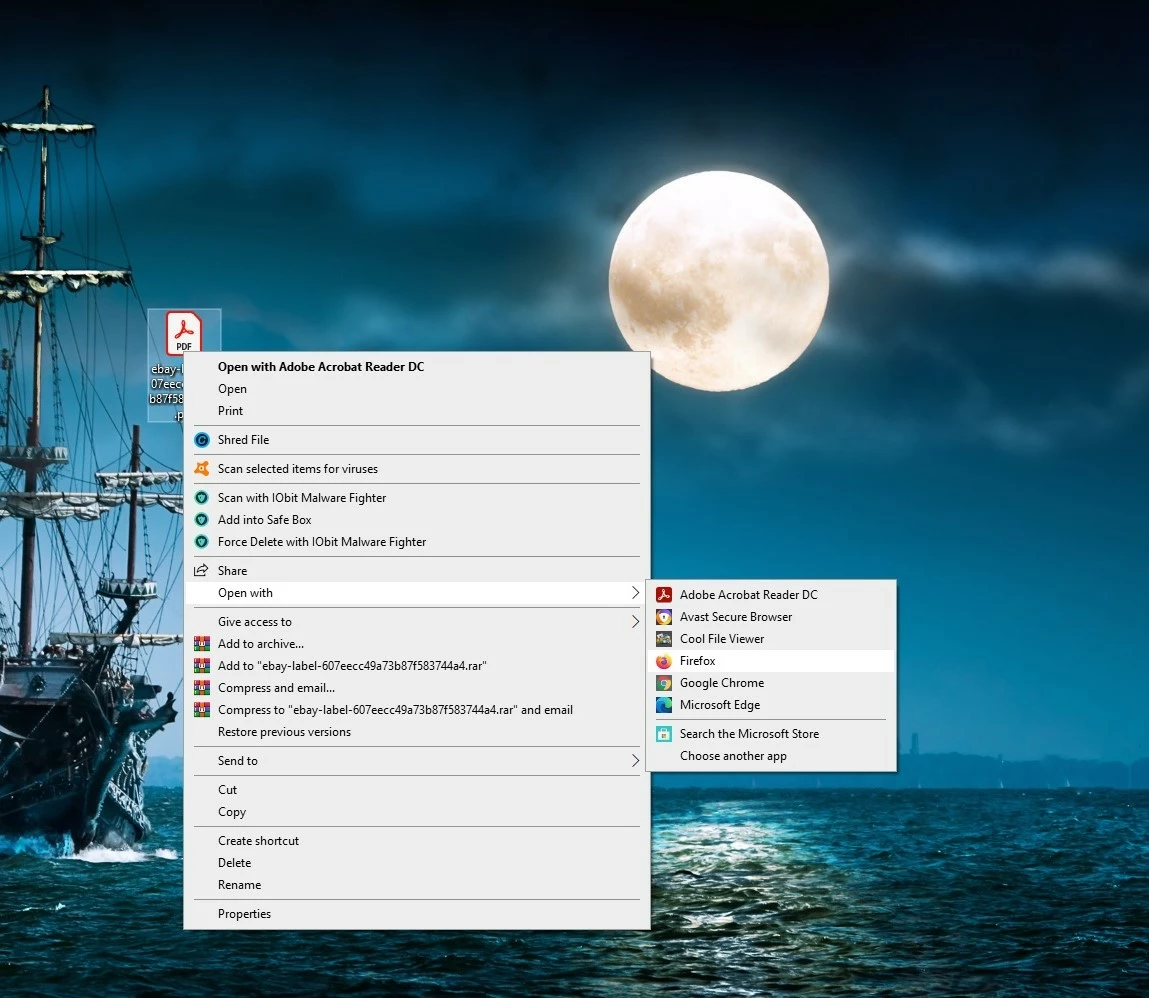Choose Add to archive... entry

(417, 643)
